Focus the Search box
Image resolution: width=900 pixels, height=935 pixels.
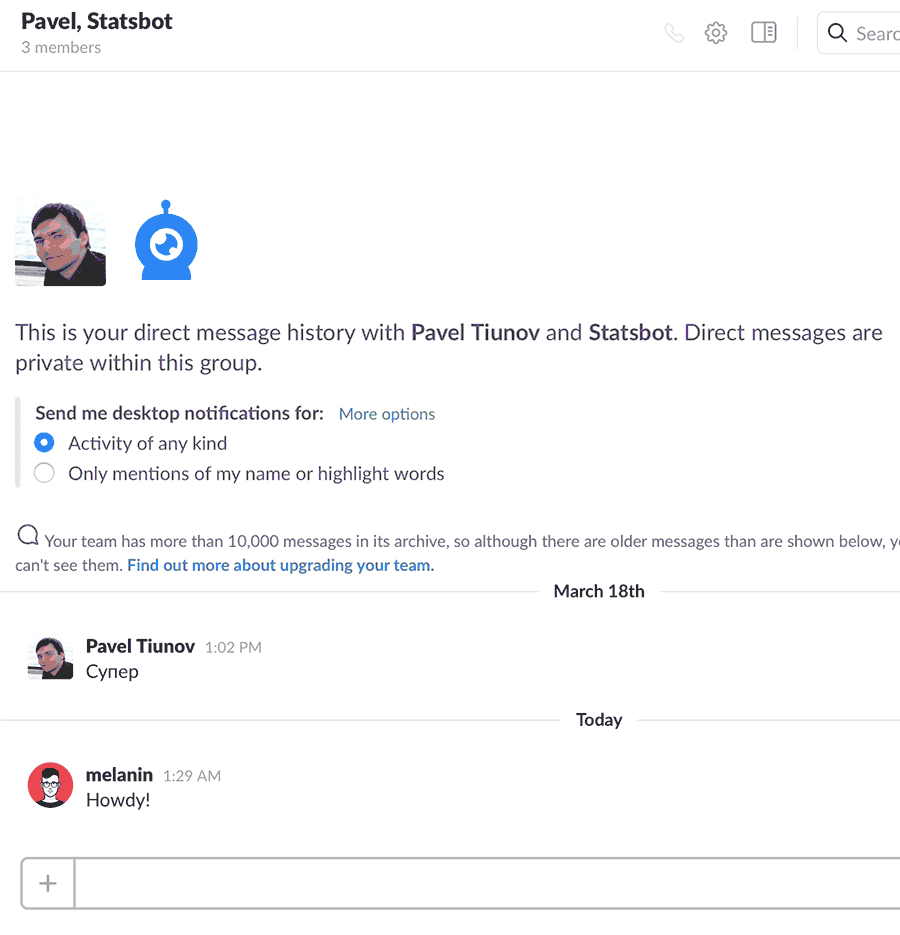859,33
